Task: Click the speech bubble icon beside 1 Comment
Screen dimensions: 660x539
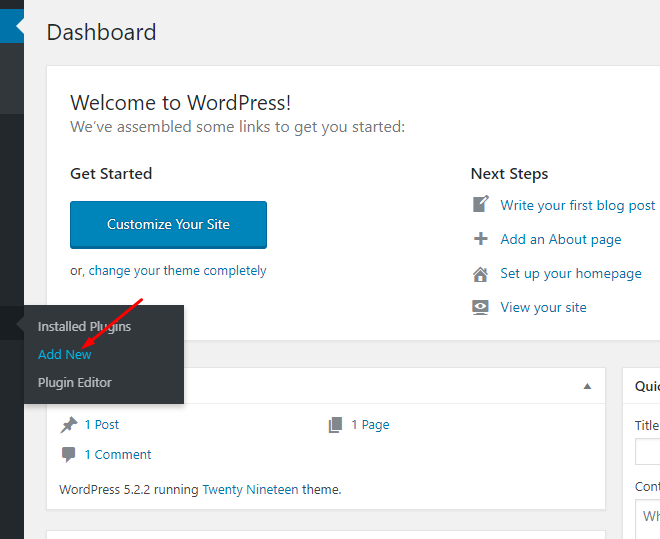Action: click(x=68, y=455)
